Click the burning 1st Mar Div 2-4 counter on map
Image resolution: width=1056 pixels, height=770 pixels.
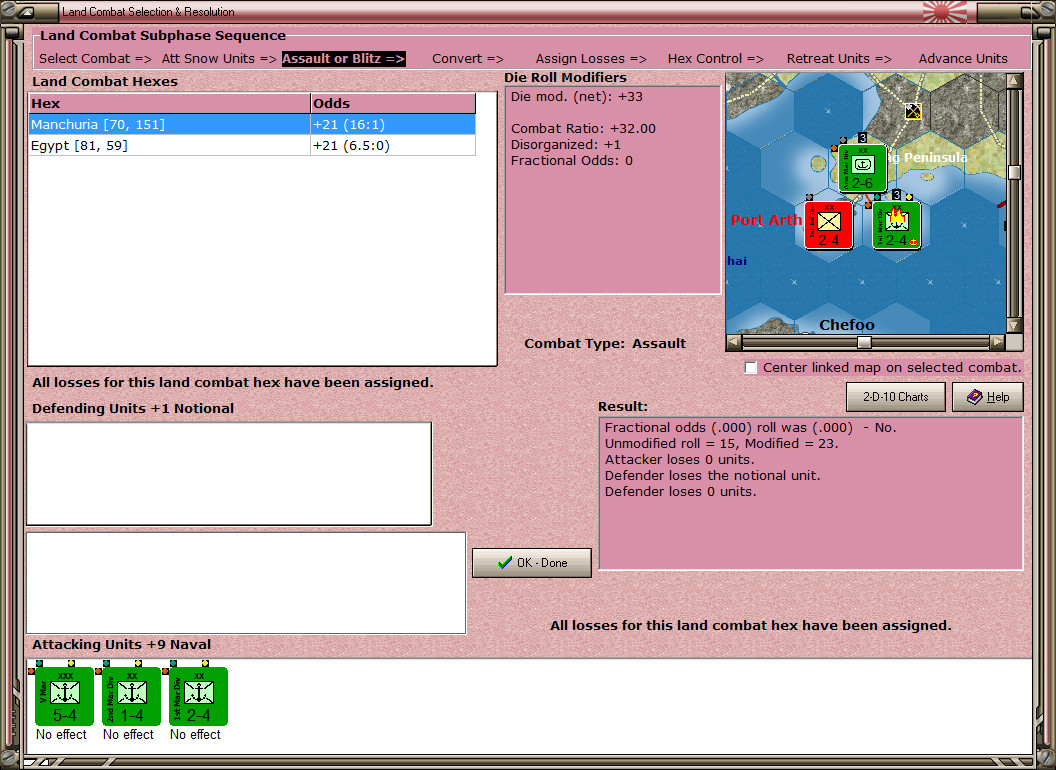coord(896,225)
